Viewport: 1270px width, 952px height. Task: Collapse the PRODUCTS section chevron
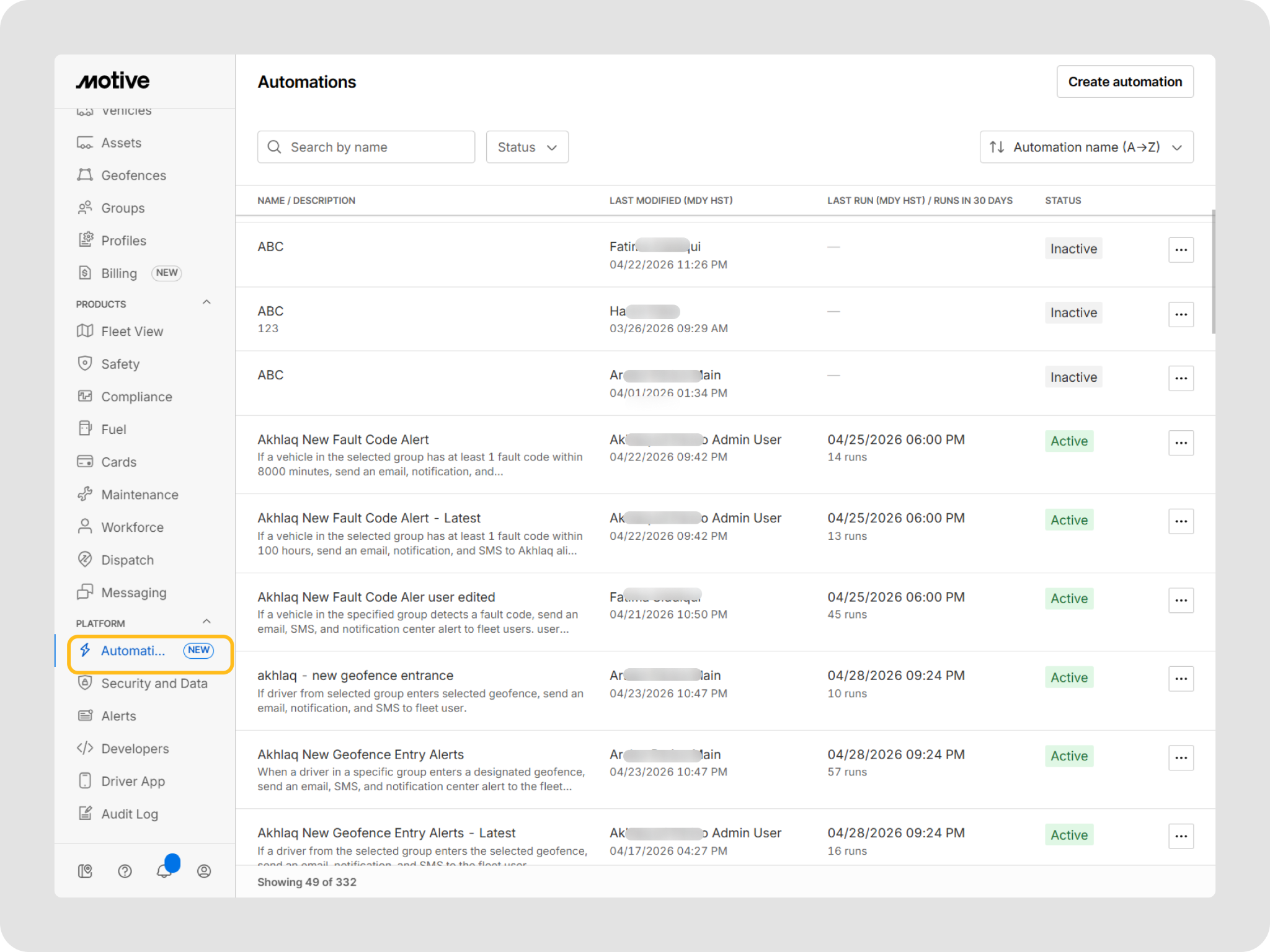pyautogui.click(x=206, y=302)
